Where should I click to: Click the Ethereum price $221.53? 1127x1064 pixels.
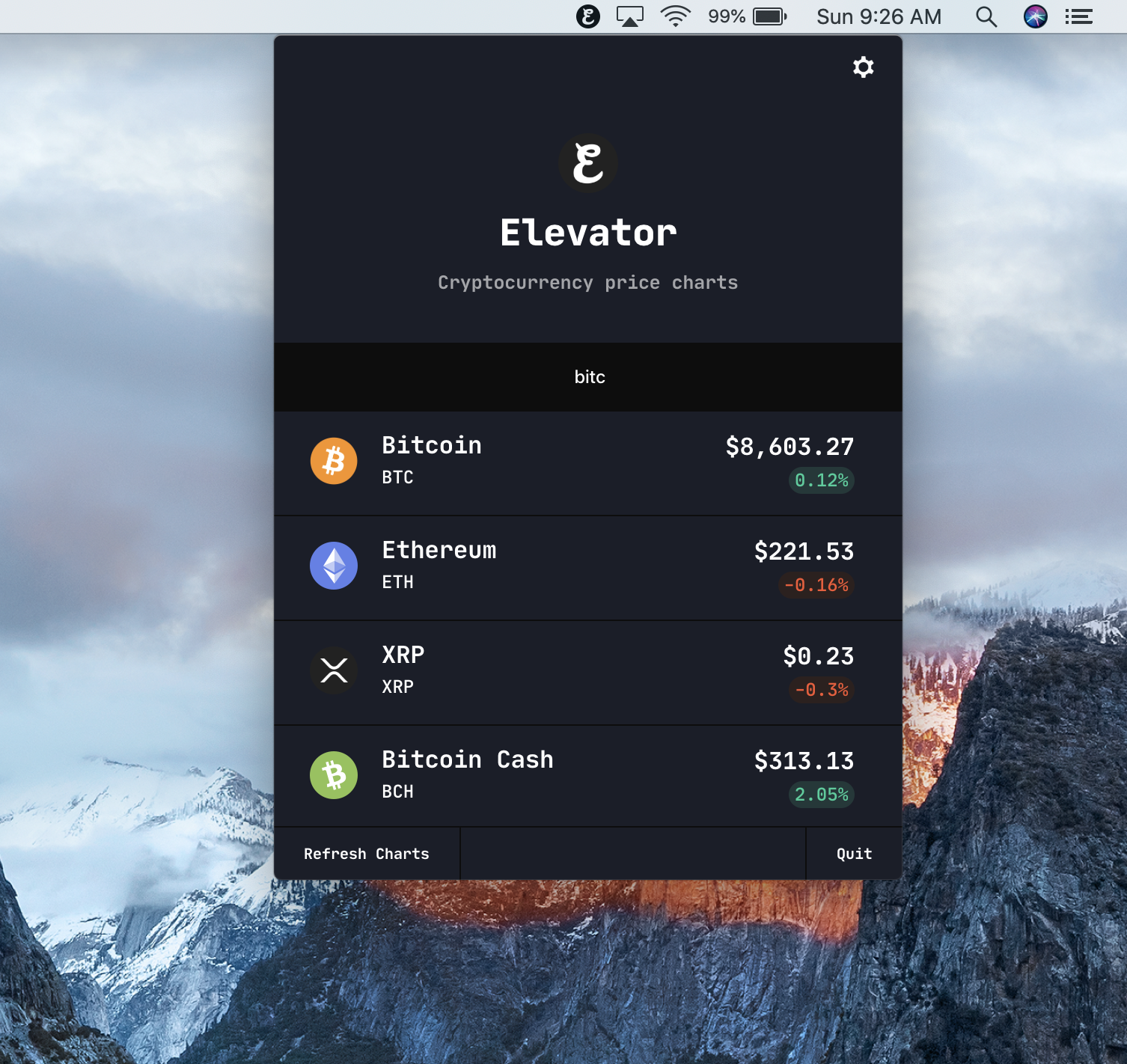pos(804,551)
